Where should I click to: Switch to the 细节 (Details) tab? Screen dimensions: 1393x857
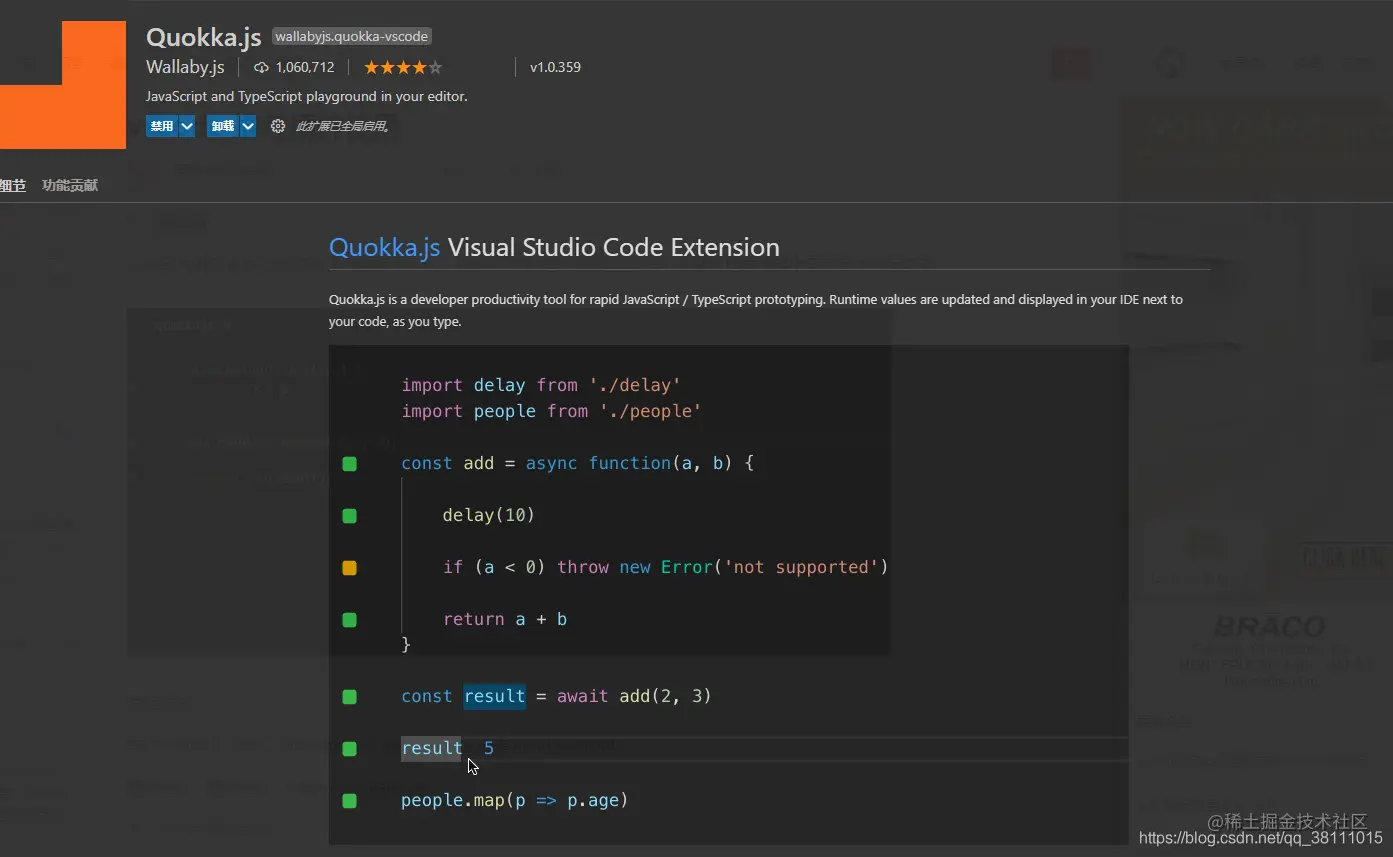[x=12, y=185]
